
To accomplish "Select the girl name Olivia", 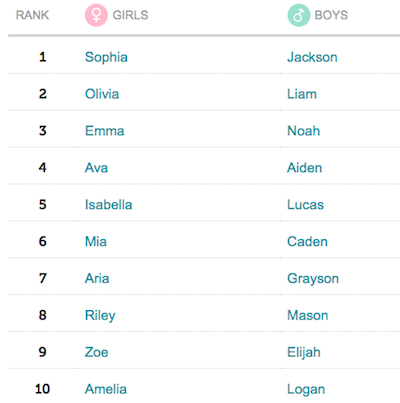I will tap(102, 94).
